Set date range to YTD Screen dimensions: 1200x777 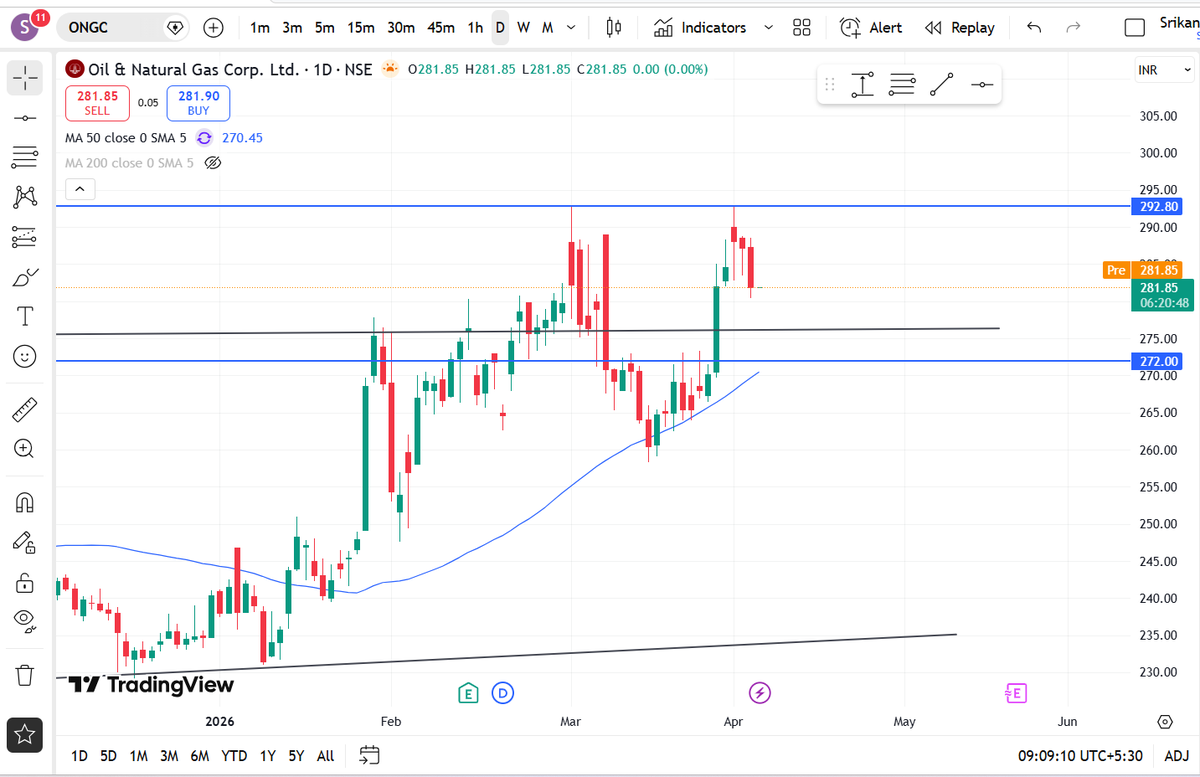point(234,756)
